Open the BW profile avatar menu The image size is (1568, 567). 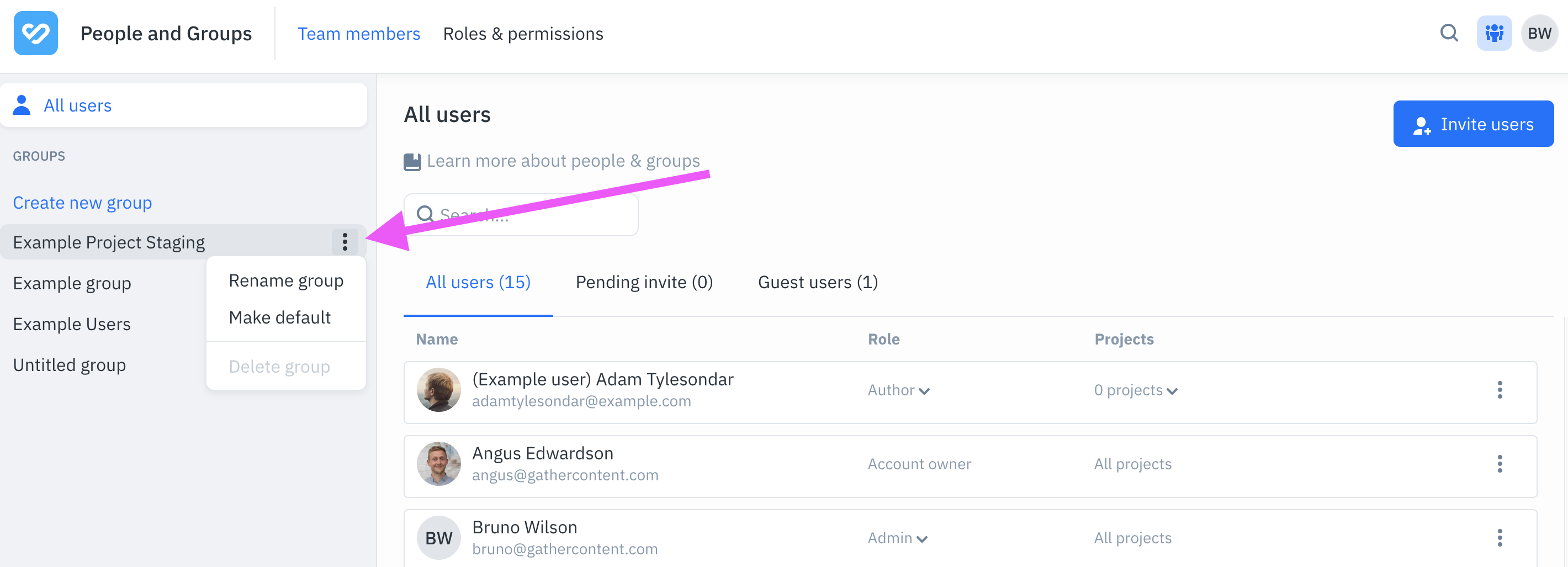[1539, 33]
